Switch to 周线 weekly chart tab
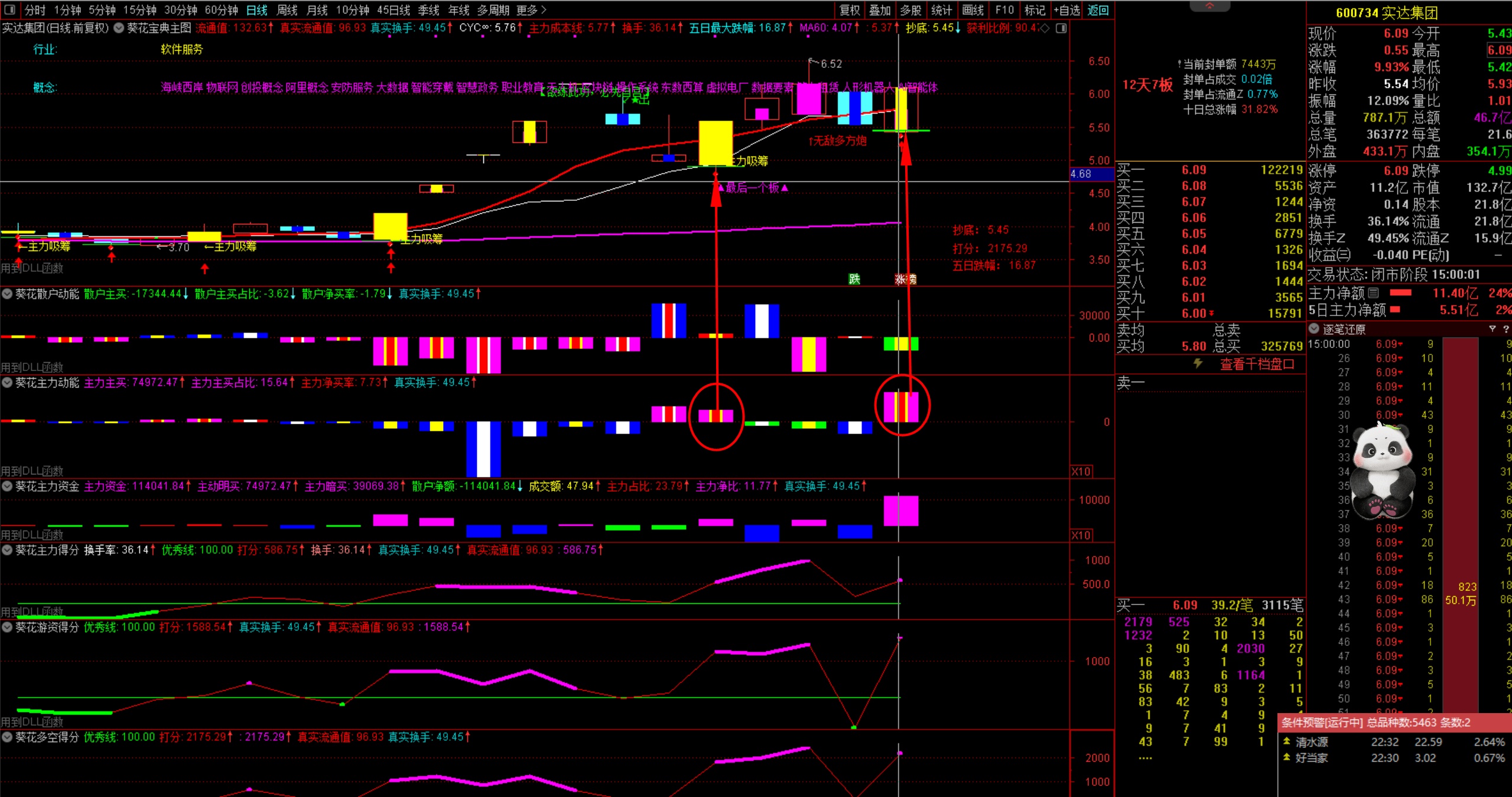The width and height of the screenshot is (1512, 797). click(287, 10)
